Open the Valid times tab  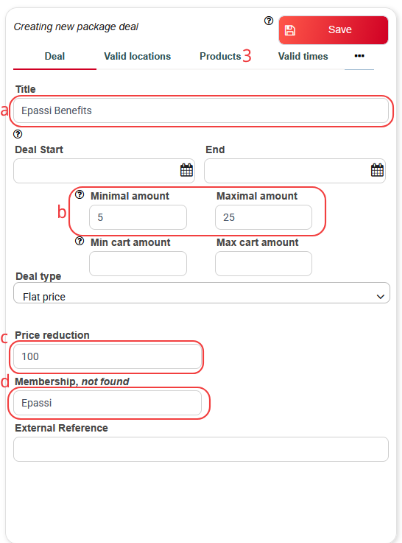coord(303,56)
